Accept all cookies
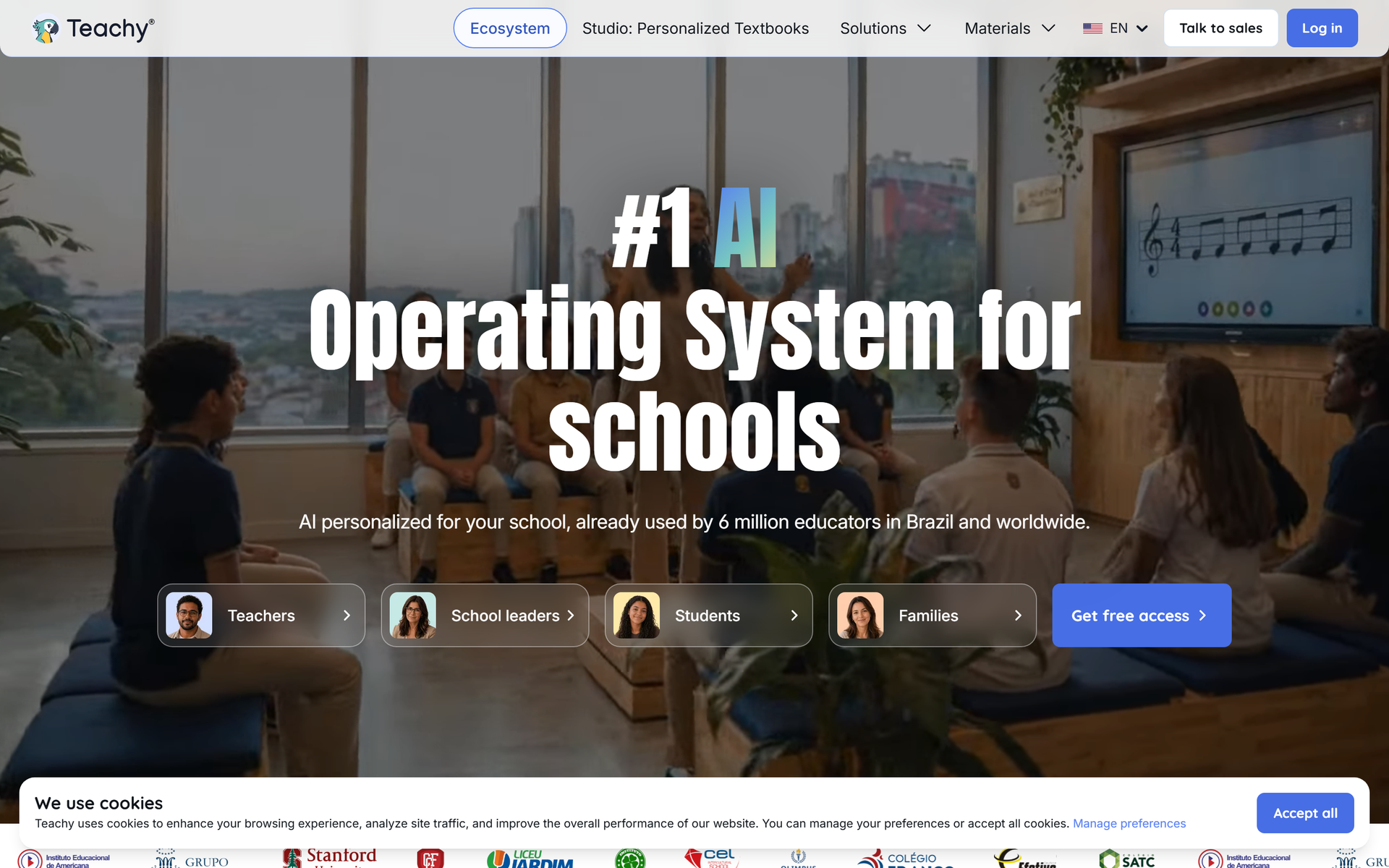Image resolution: width=1389 pixels, height=868 pixels. click(1305, 813)
